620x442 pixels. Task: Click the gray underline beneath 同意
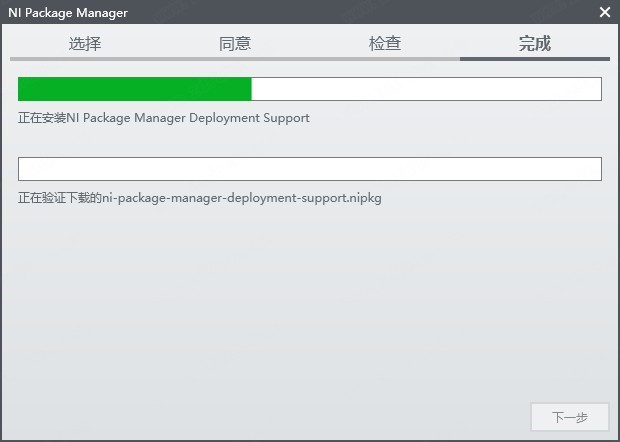(235, 59)
